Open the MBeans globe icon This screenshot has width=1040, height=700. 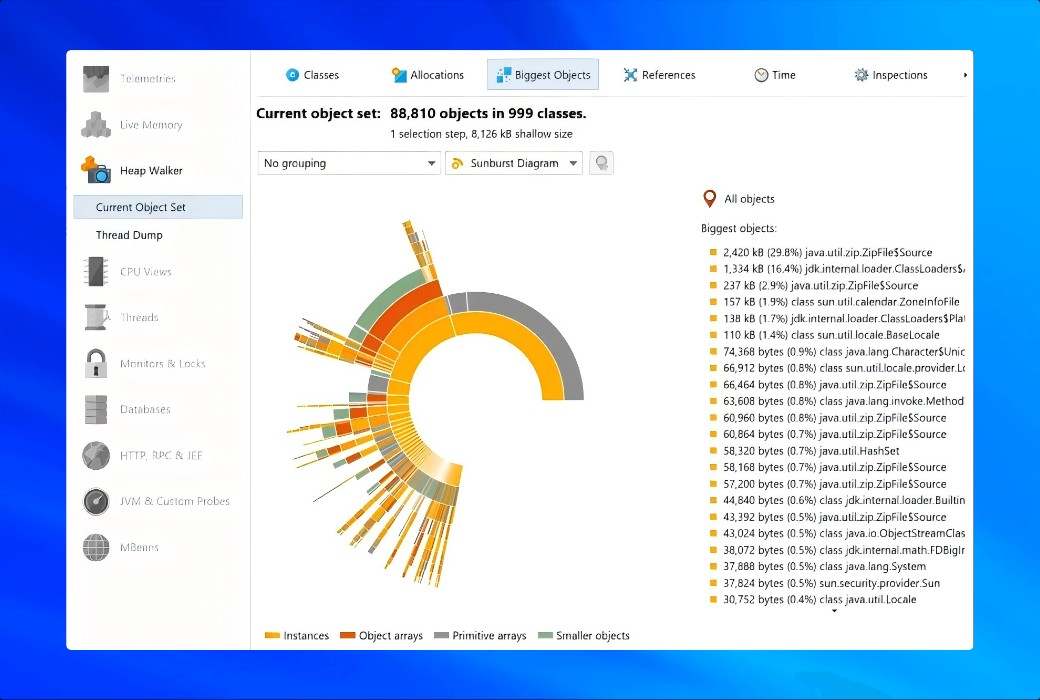coord(96,547)
